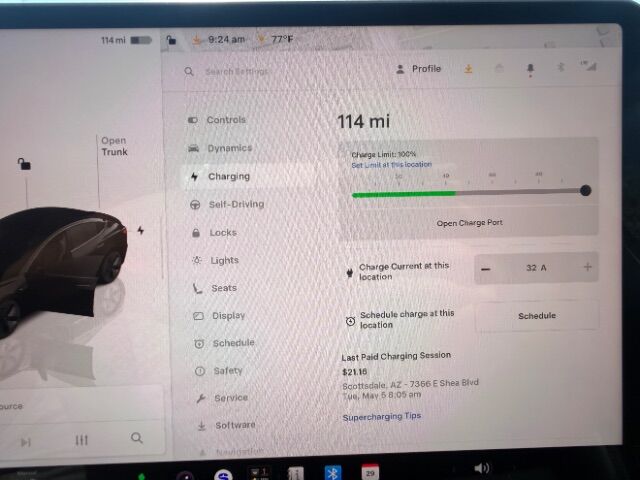
Task: Click the round S icon in the taskbar
Action: tap(223, 475)
